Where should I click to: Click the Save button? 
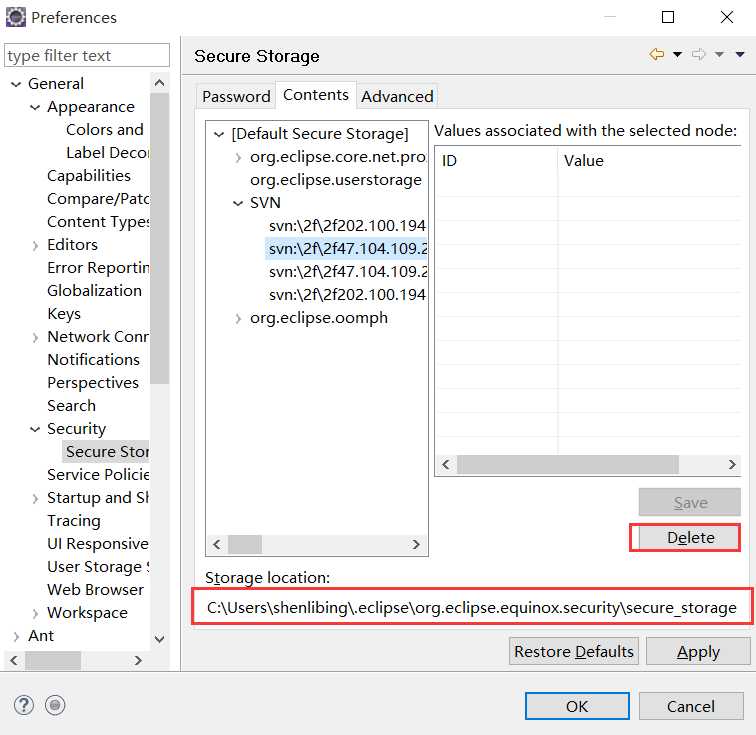tap(690, 503)
